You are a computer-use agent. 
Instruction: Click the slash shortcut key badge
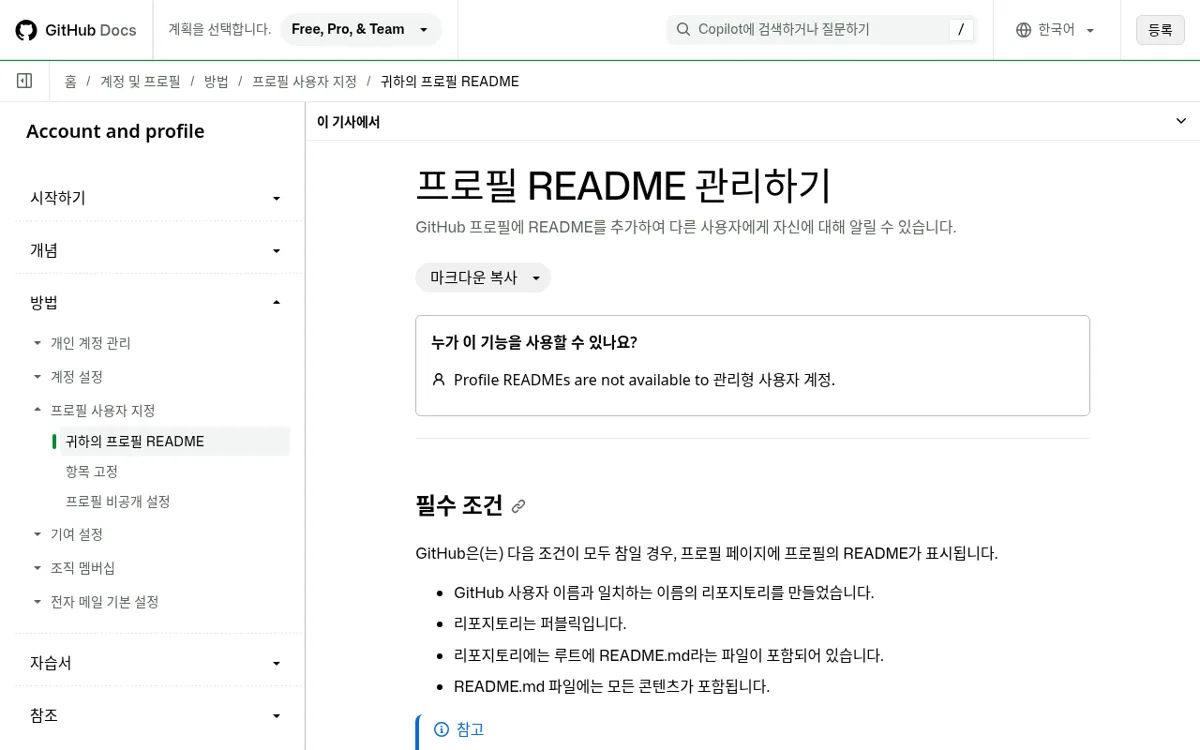coord(960,30)
